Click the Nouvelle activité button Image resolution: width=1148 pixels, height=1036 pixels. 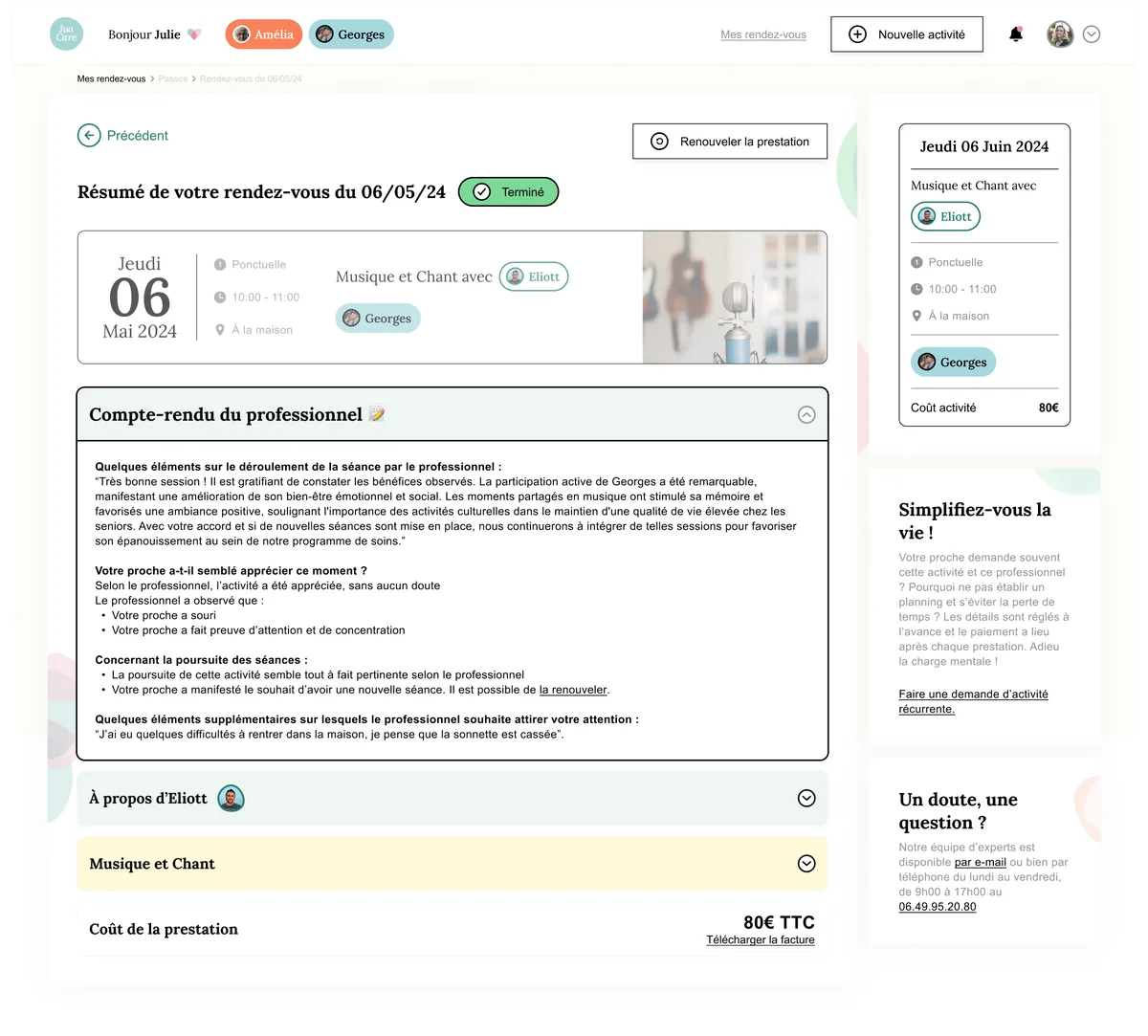(907, 34)
